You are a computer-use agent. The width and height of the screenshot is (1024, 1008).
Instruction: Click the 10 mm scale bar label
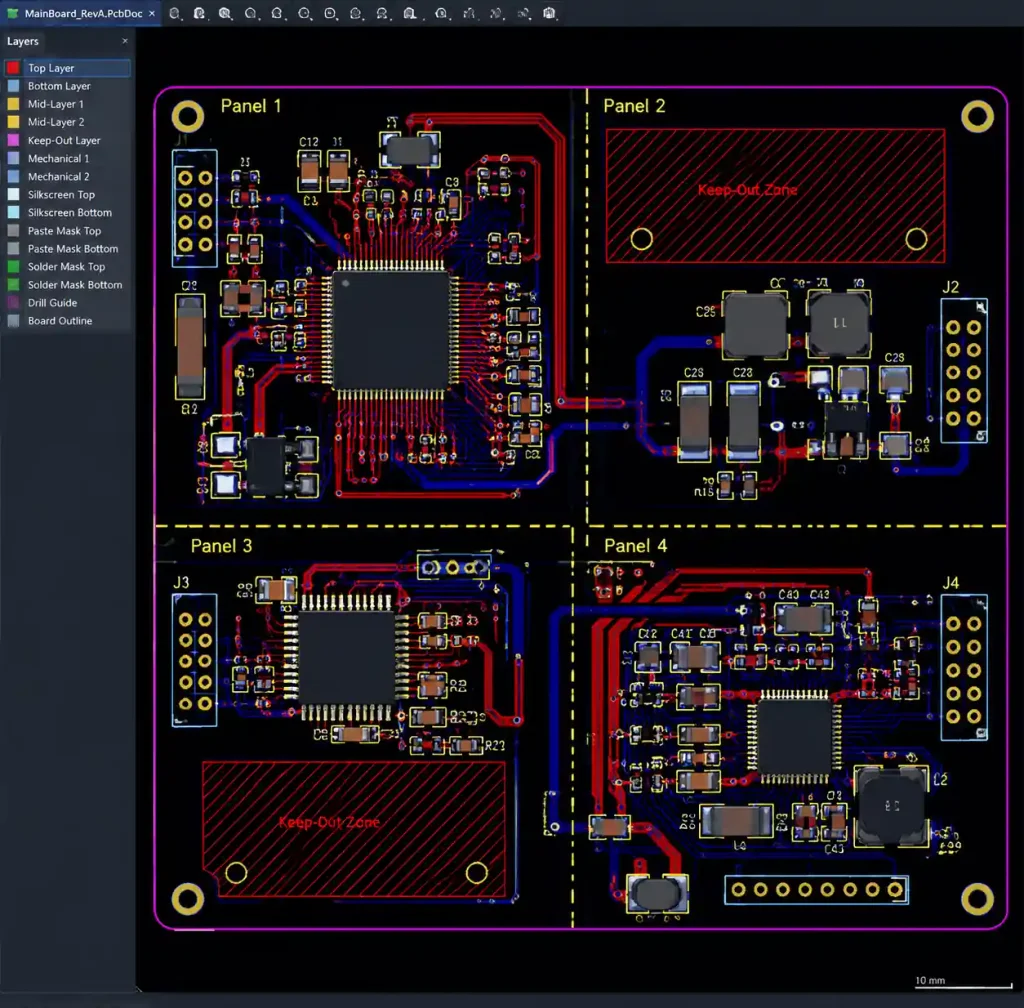[x=930, y=980]
